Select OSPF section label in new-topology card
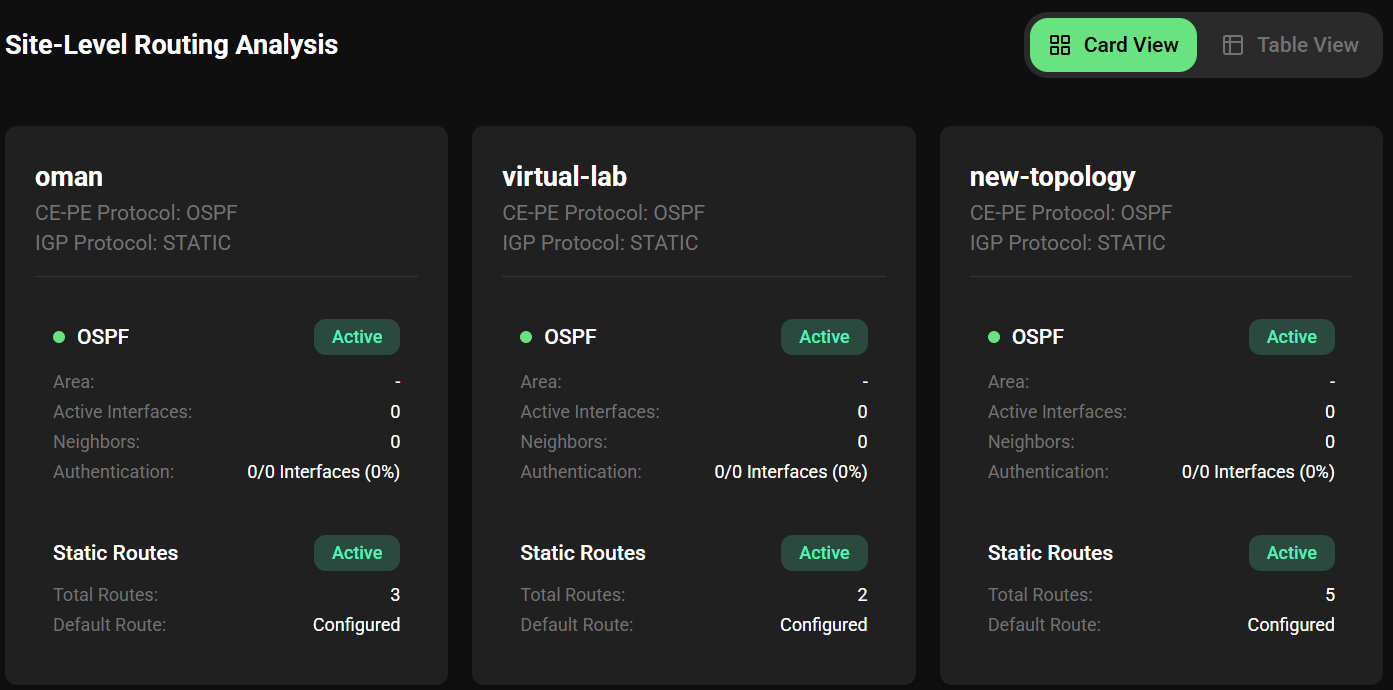 click(x=1038, y=337)
